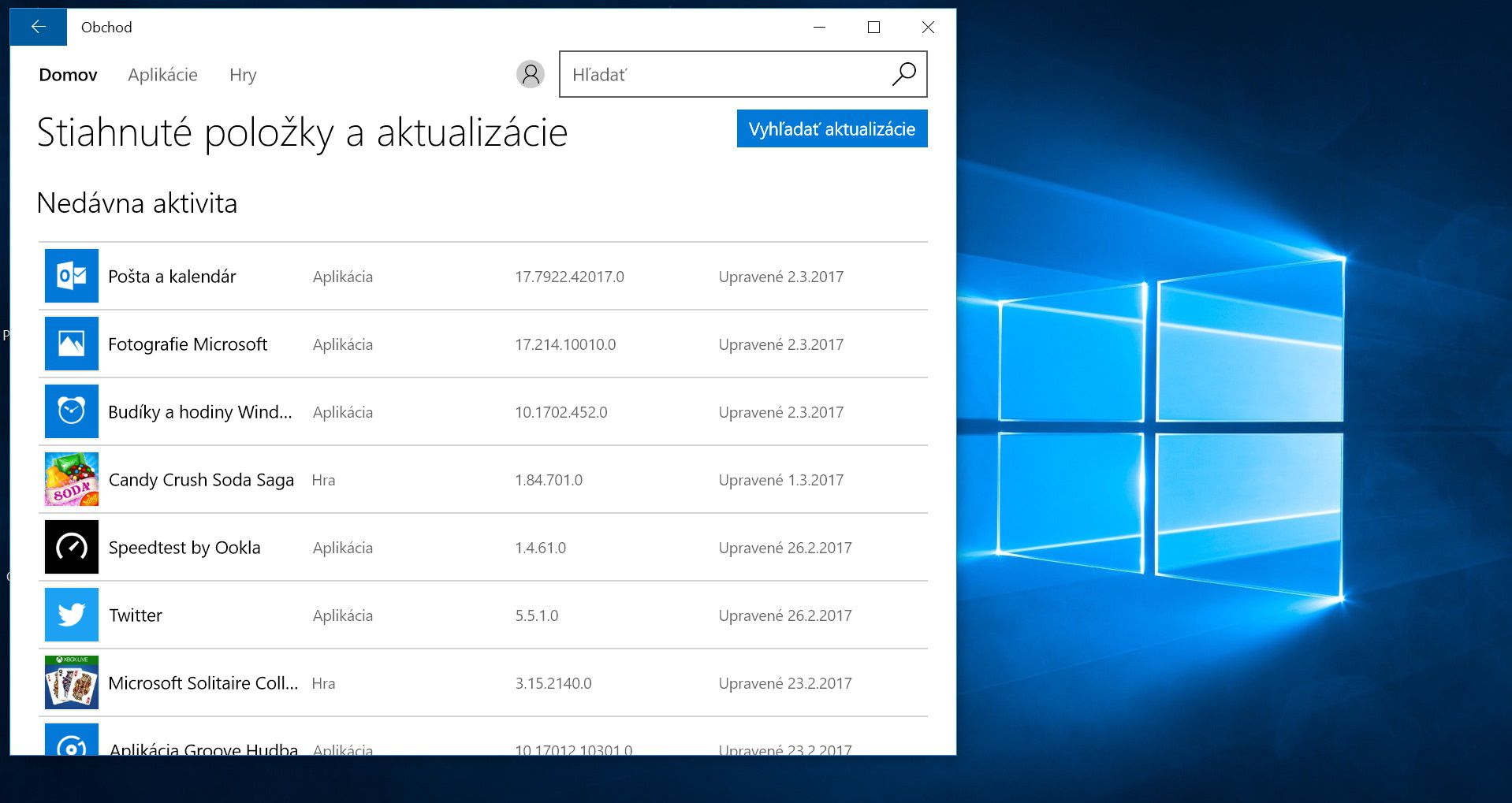Click Upravené 26.2.2017 in Twitter row
The height and width of the screenshot is (803, 1512).
tap(785, 615)
